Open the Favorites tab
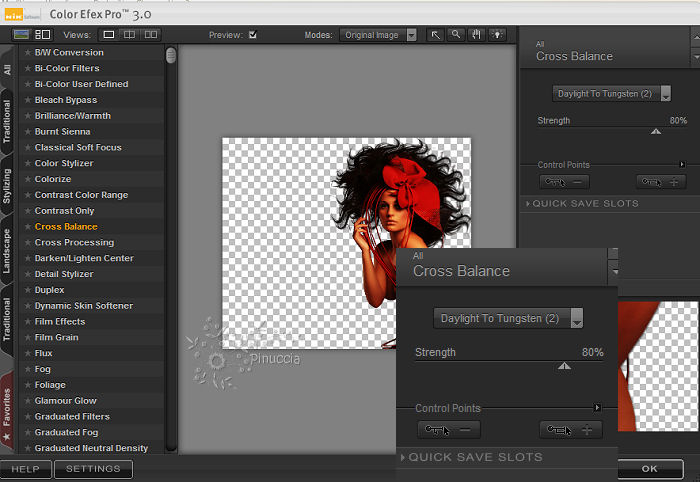 [x=7, y=413]
